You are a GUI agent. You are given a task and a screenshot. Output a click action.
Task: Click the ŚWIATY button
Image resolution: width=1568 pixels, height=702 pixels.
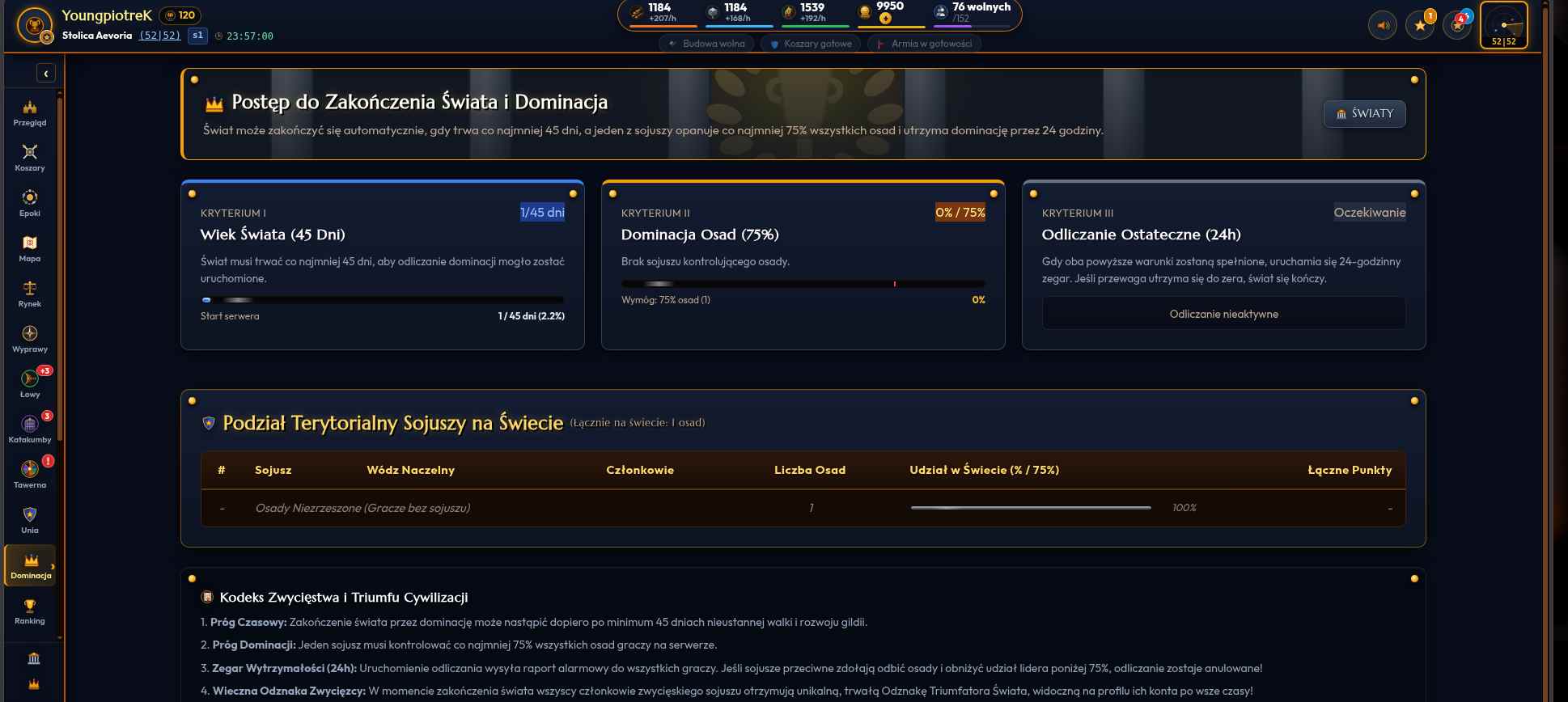(x=1364, y=113)
